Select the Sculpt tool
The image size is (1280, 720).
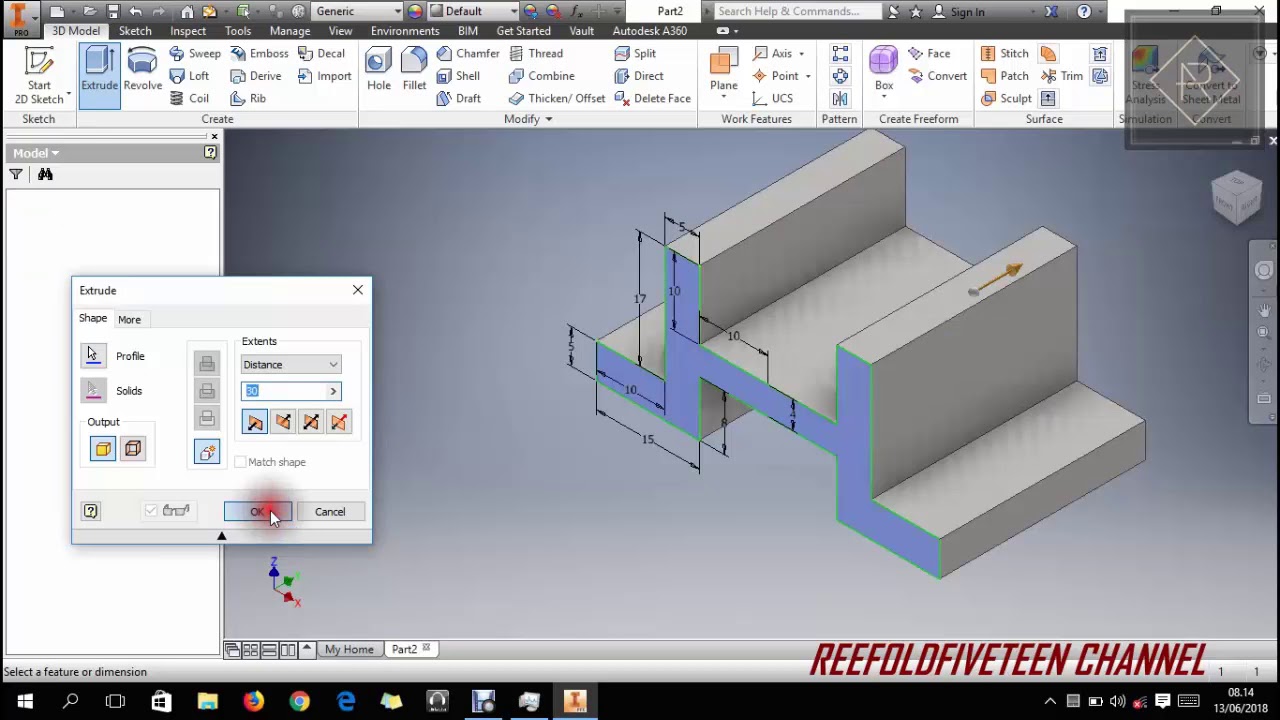[1006, 98]
